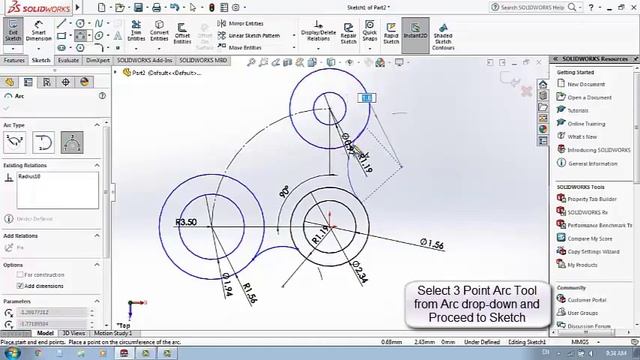
Task: Select the Polygon sketch tool
Action: tap(80, 48)
